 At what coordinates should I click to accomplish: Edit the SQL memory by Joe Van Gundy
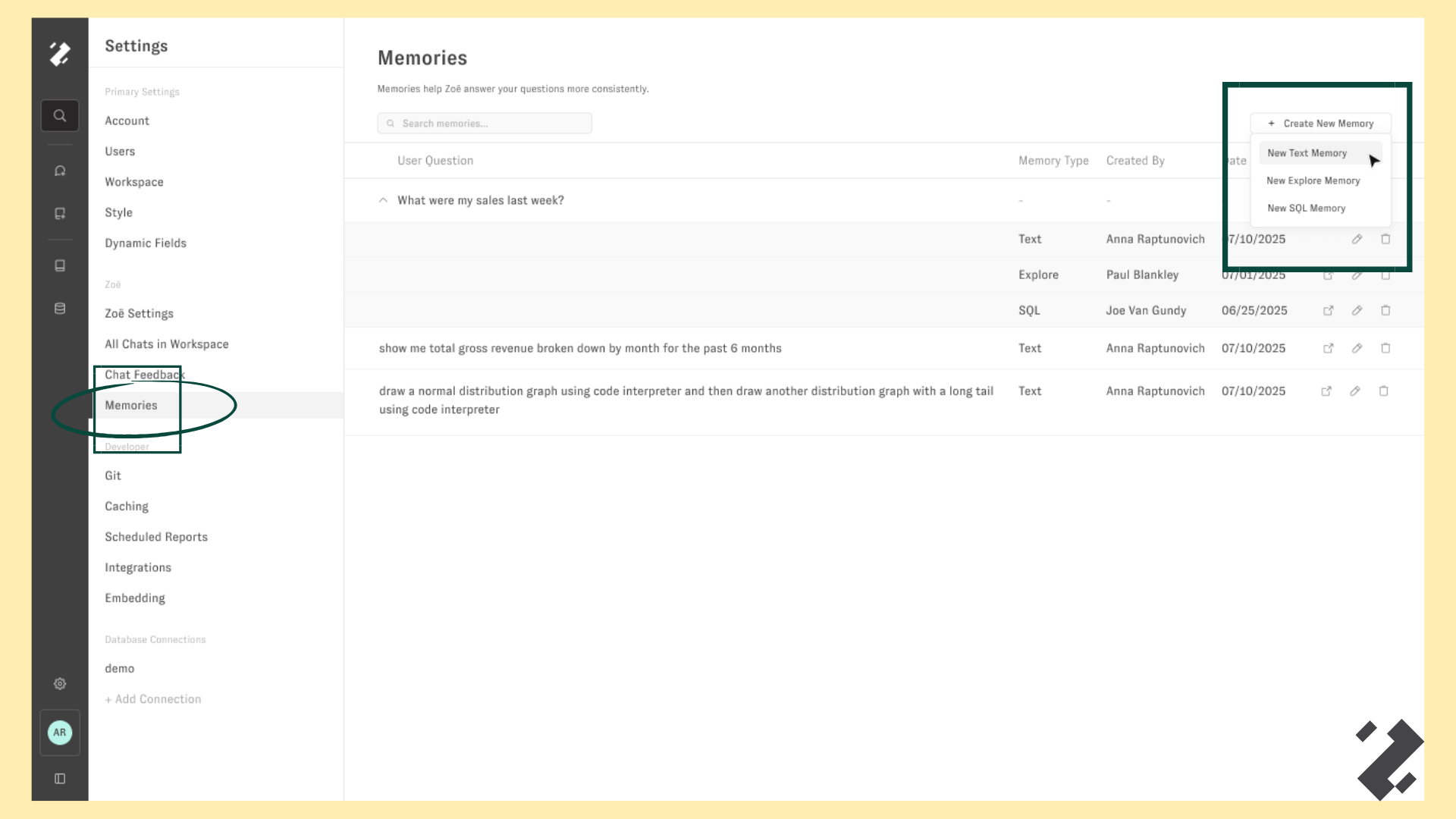[x=1357, y=311]
